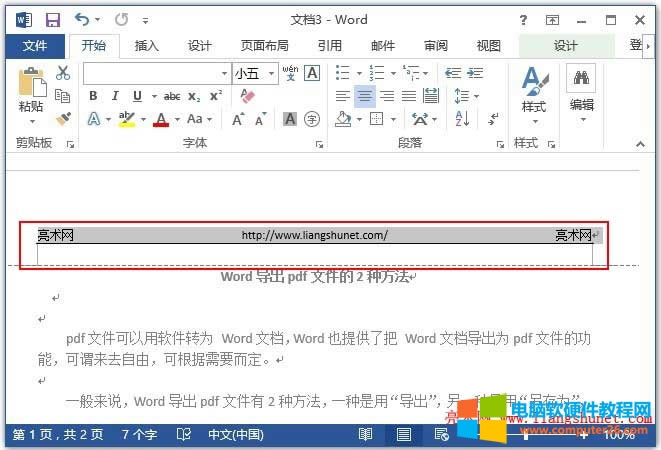Clear all formatting with eraser icon

(x=248, y=96)
